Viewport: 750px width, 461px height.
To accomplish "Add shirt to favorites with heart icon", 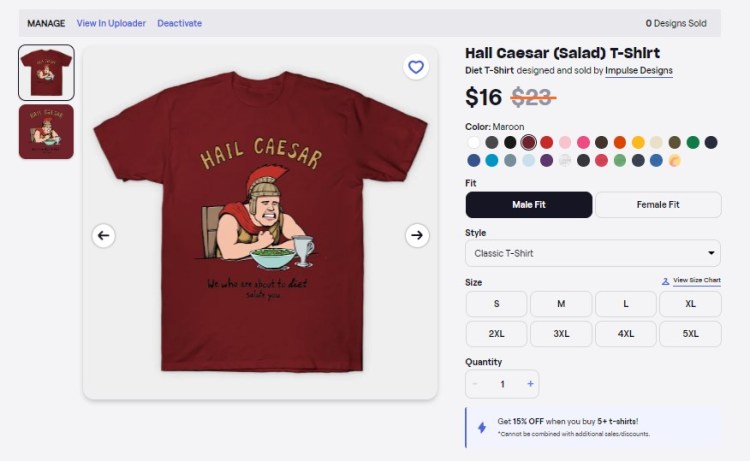I will coord(416,67).
